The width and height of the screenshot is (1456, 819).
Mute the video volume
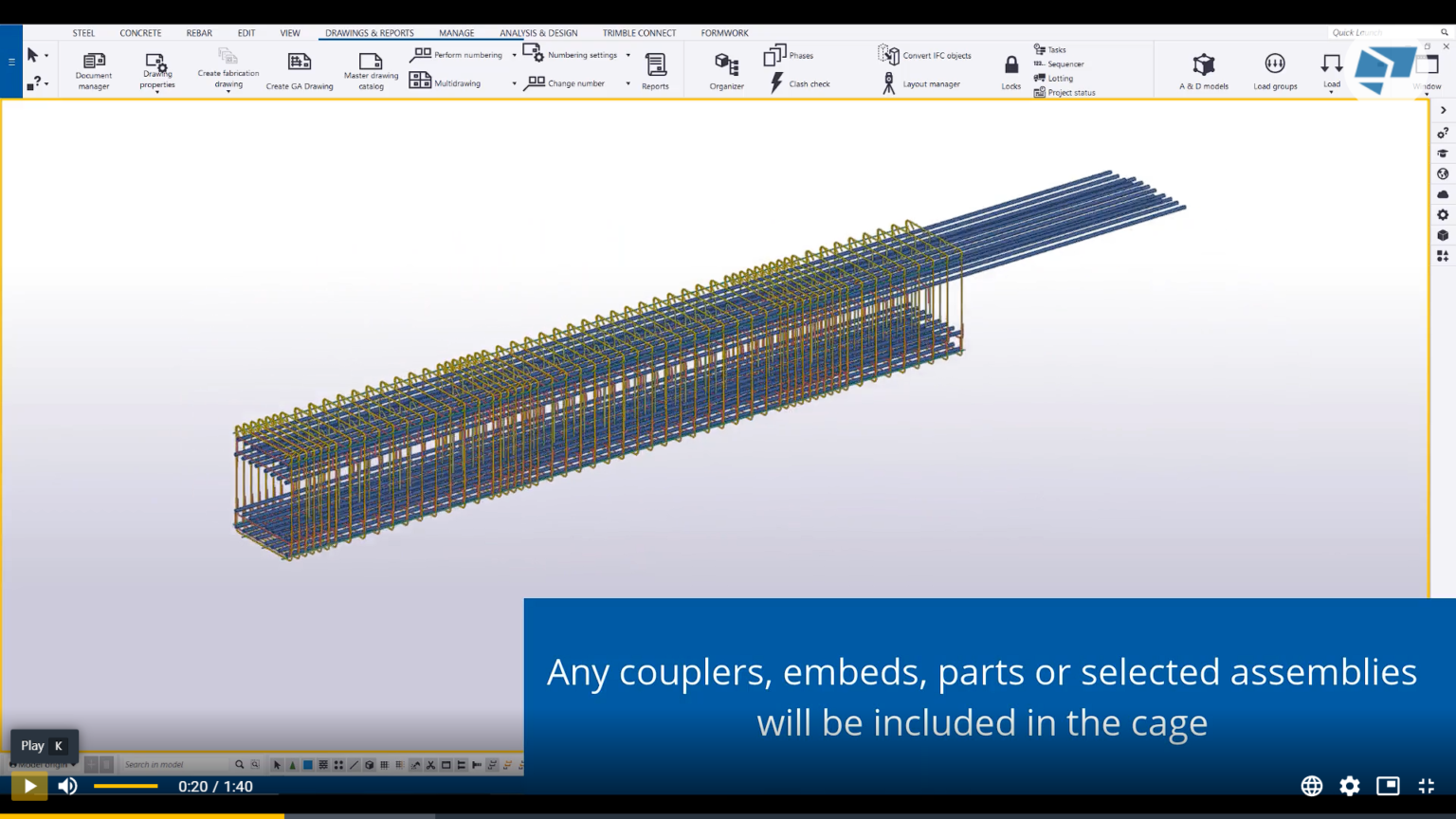[67, 786]
